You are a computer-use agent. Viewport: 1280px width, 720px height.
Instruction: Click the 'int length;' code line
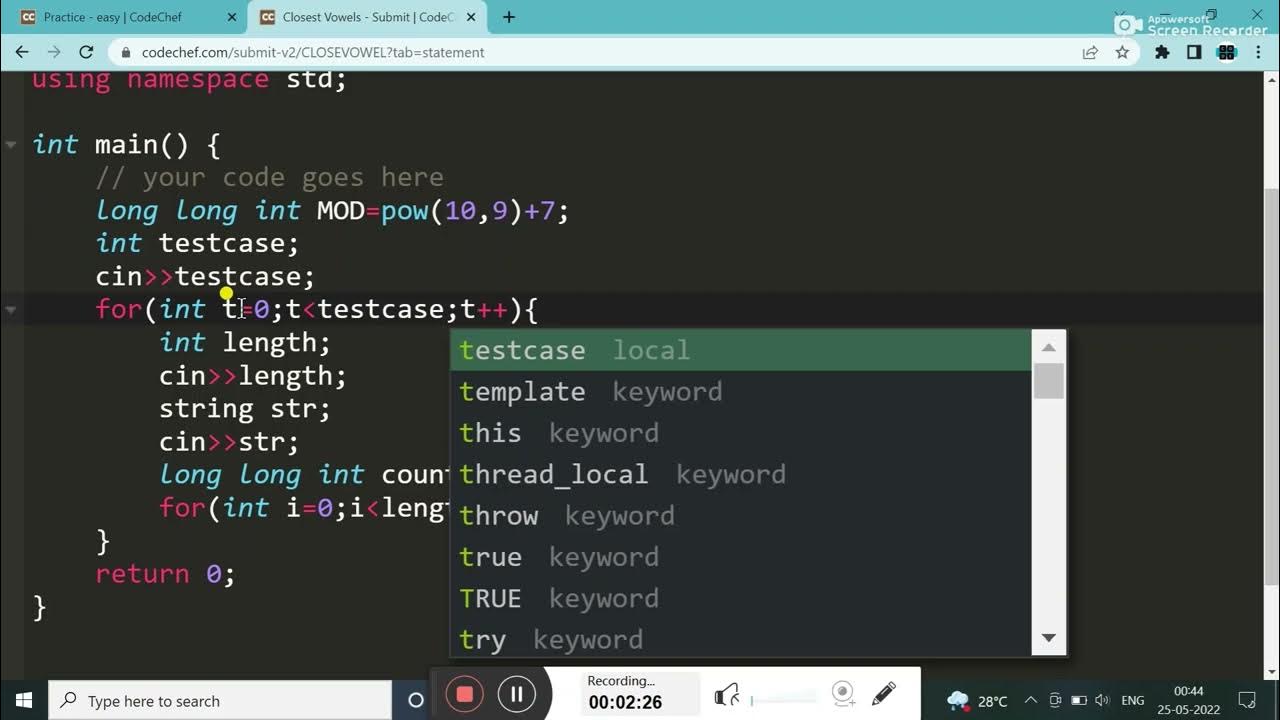245,342
